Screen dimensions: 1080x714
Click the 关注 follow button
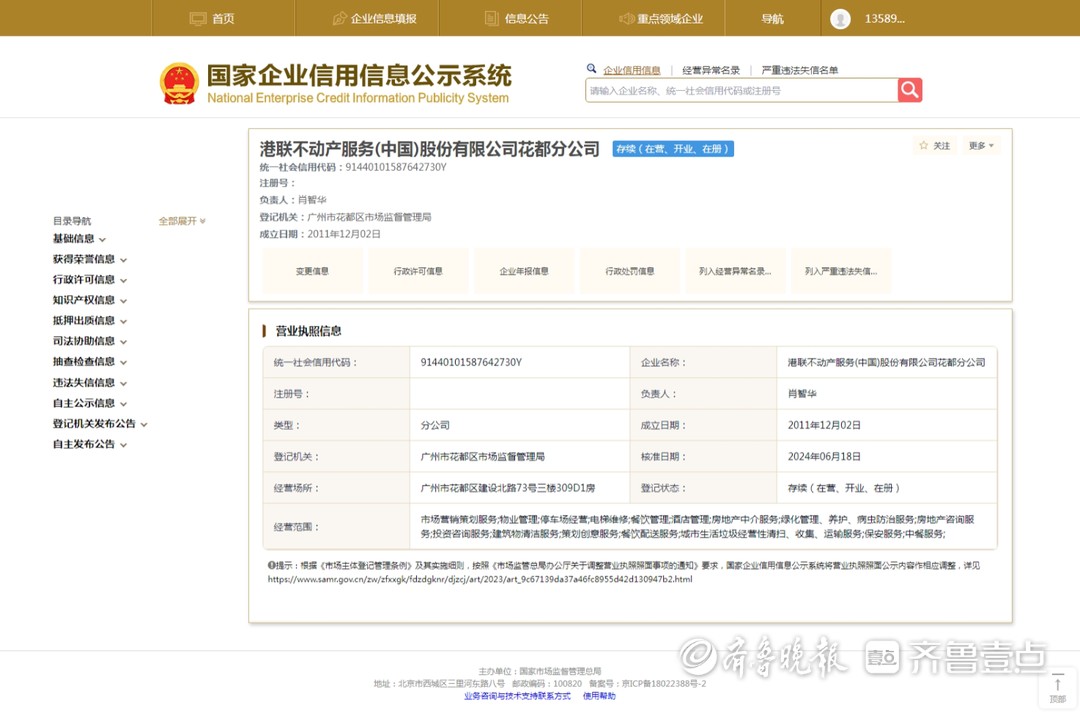click(935, 145)
